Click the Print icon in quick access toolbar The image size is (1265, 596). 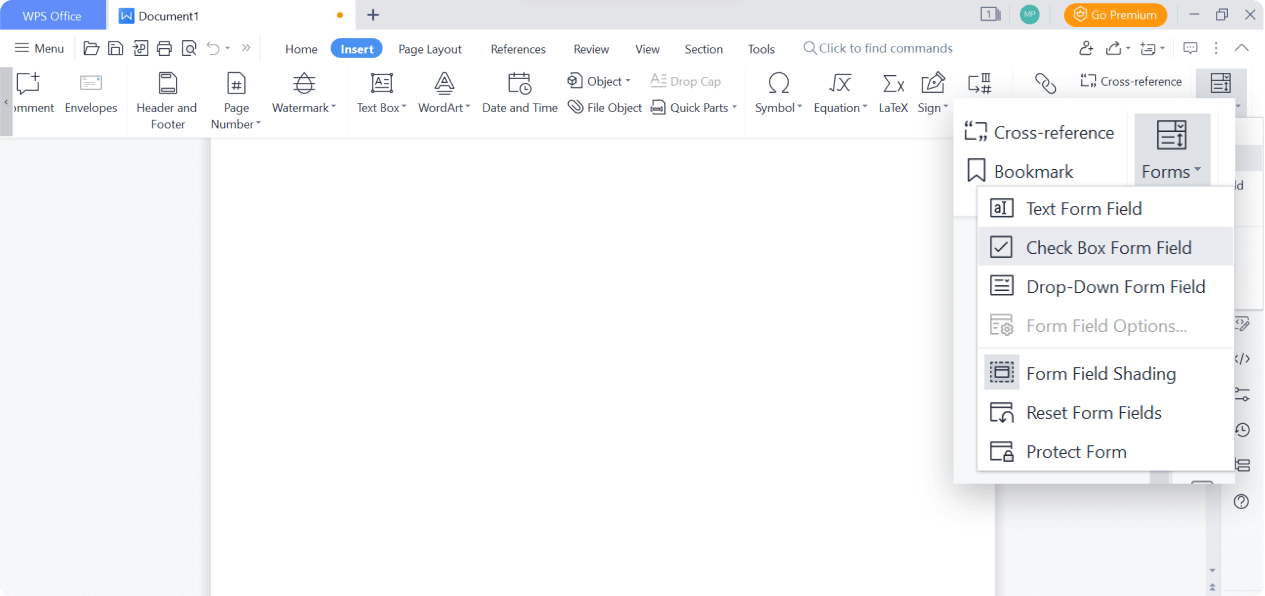point(165,48)
